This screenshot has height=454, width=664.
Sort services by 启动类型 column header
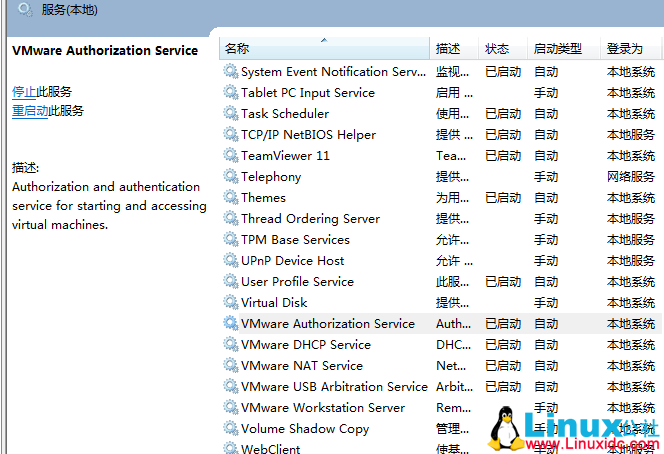(557, 49)
